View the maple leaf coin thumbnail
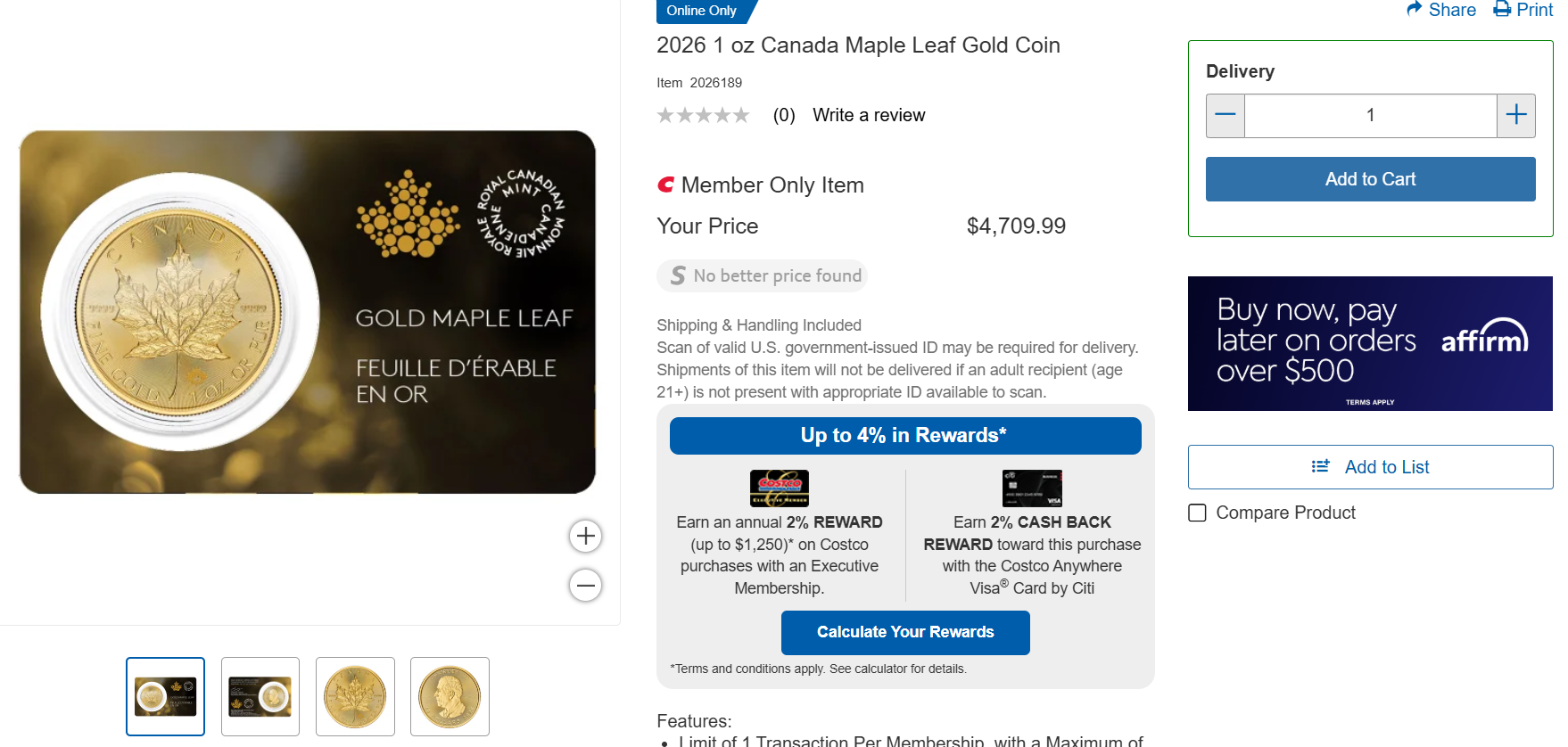 [x=355, y=696]
